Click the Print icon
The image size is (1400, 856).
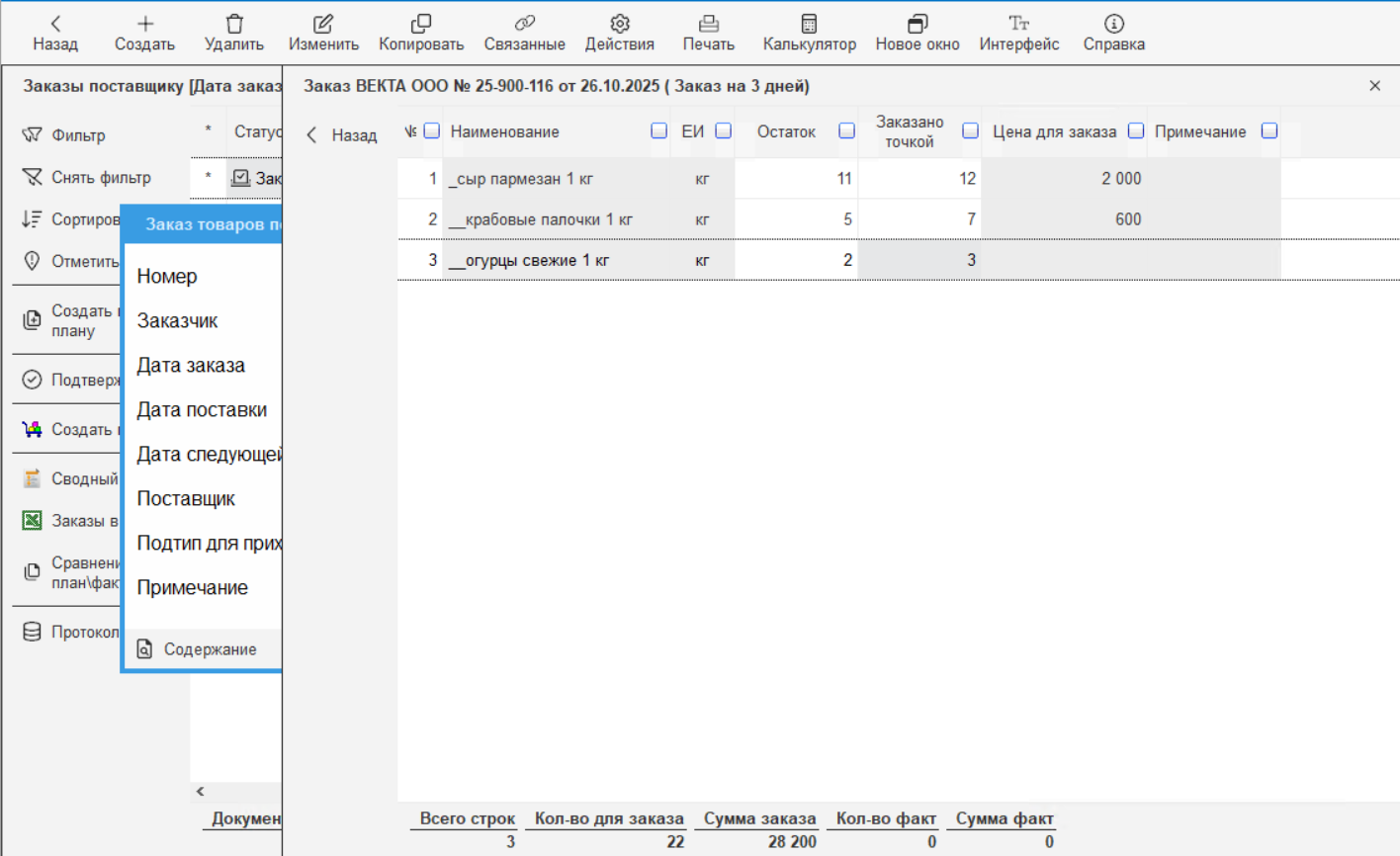click(x=708, y=24)
